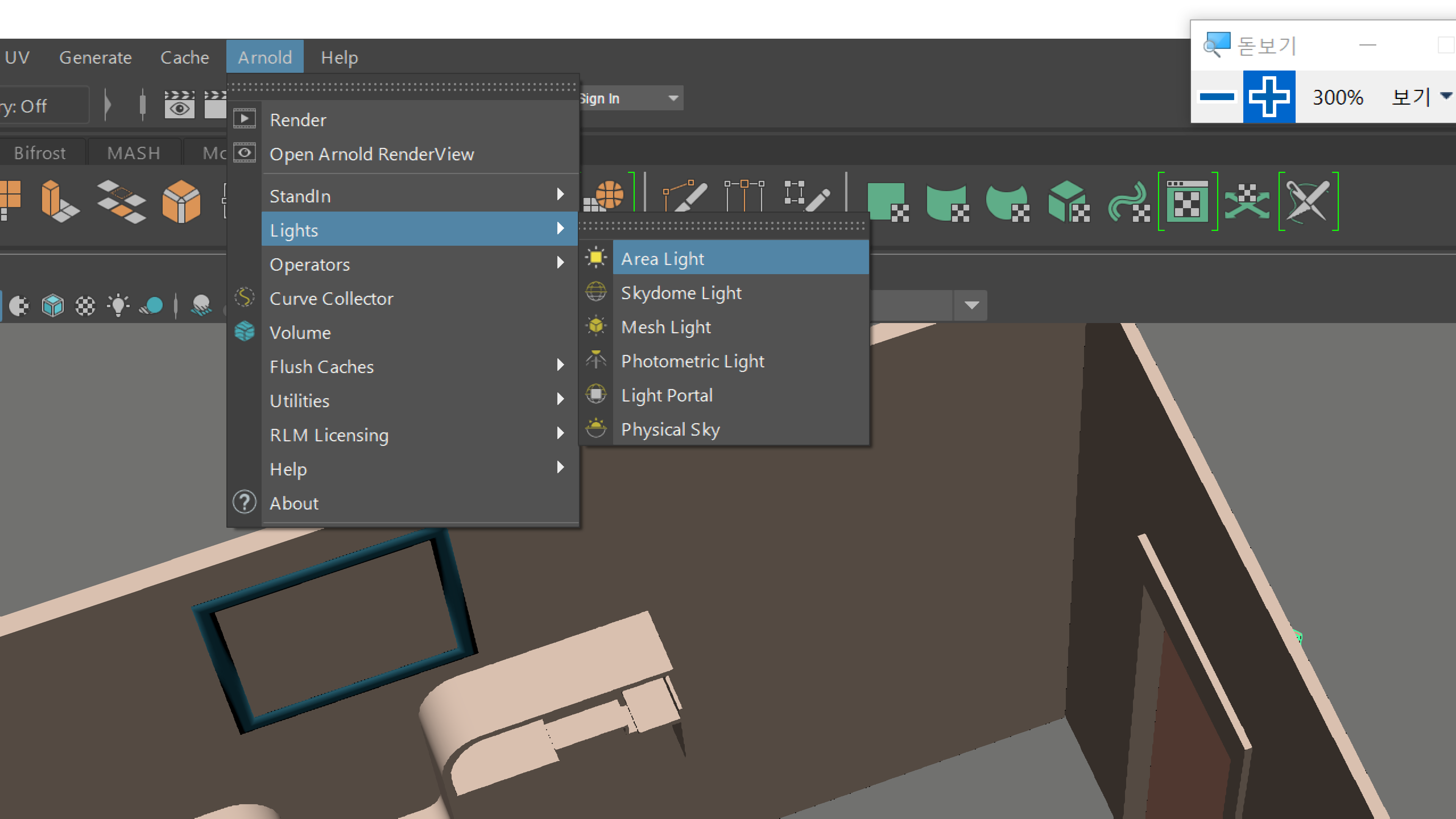Toggle textured display with the sphere icon
Viewport: 1456px width, 819px height.
[x=85, y=305]
